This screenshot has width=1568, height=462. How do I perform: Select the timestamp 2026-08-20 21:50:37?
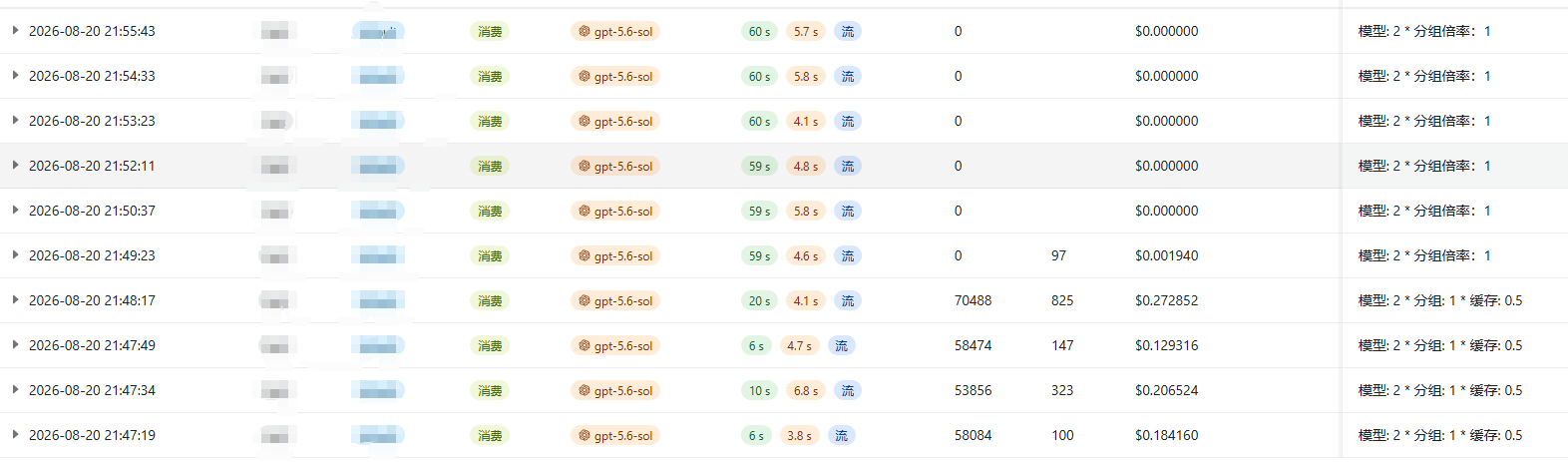(x=92, y=211)
